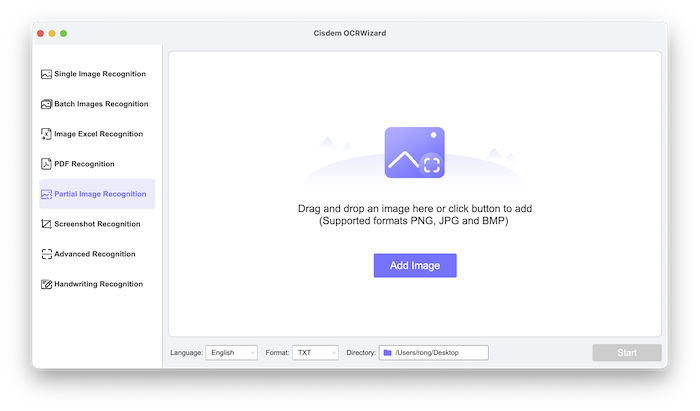Open the Image Excel Recognition icon
The width and height of the screenshot is (700, 411).
(46, 134)
